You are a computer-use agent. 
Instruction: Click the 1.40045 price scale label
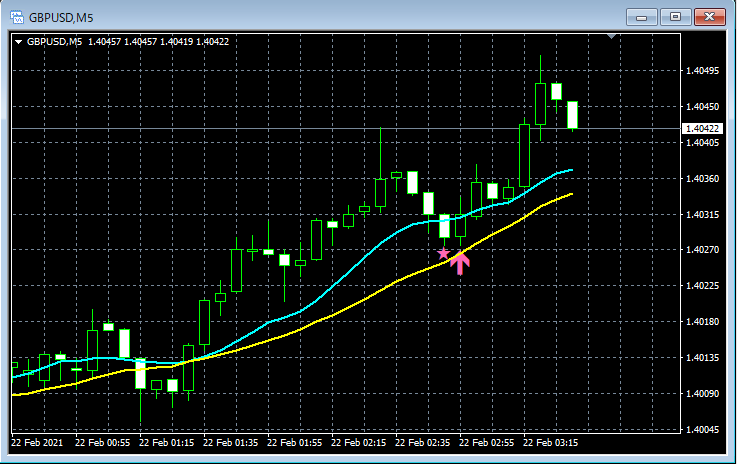click(702, 430)
